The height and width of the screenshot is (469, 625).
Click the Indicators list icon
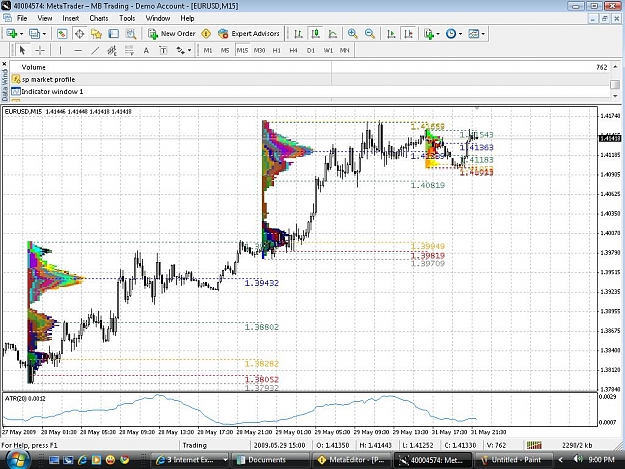429,34
